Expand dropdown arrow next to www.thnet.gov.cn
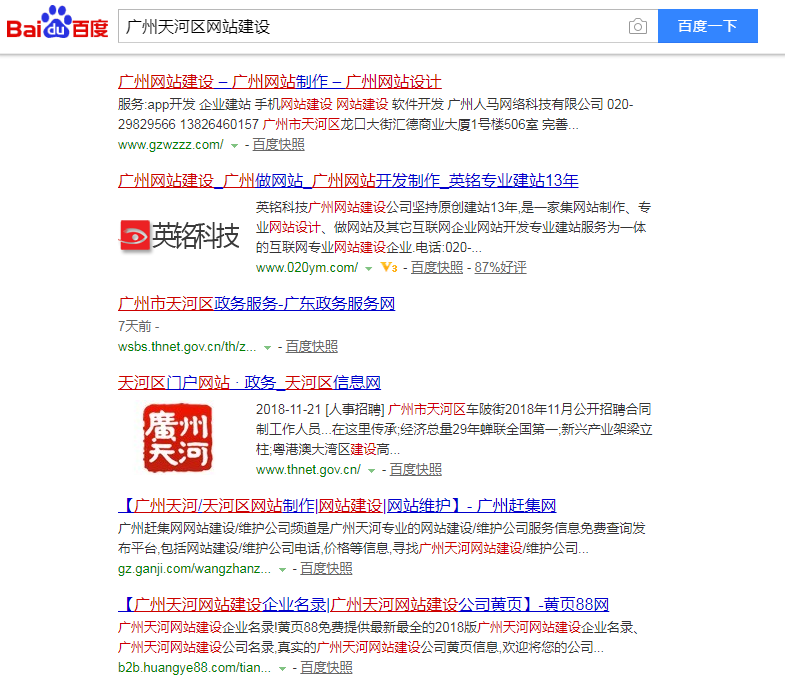This screenshot has width=785, height=689. (x=372, y=470)
